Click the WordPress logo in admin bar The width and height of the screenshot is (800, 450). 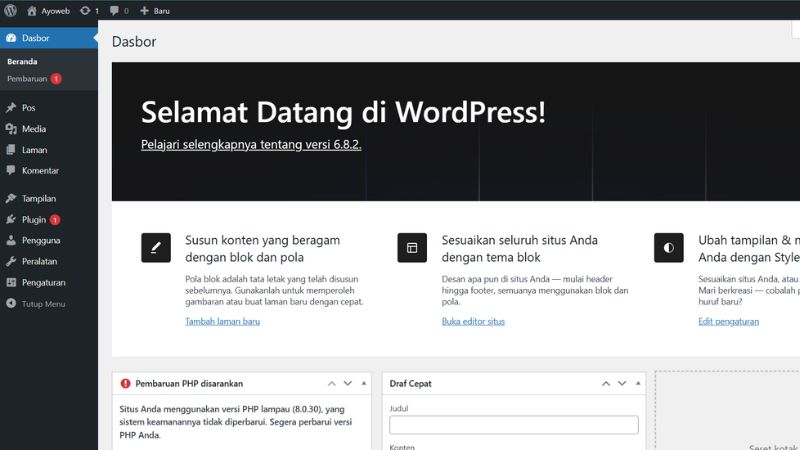10,10
